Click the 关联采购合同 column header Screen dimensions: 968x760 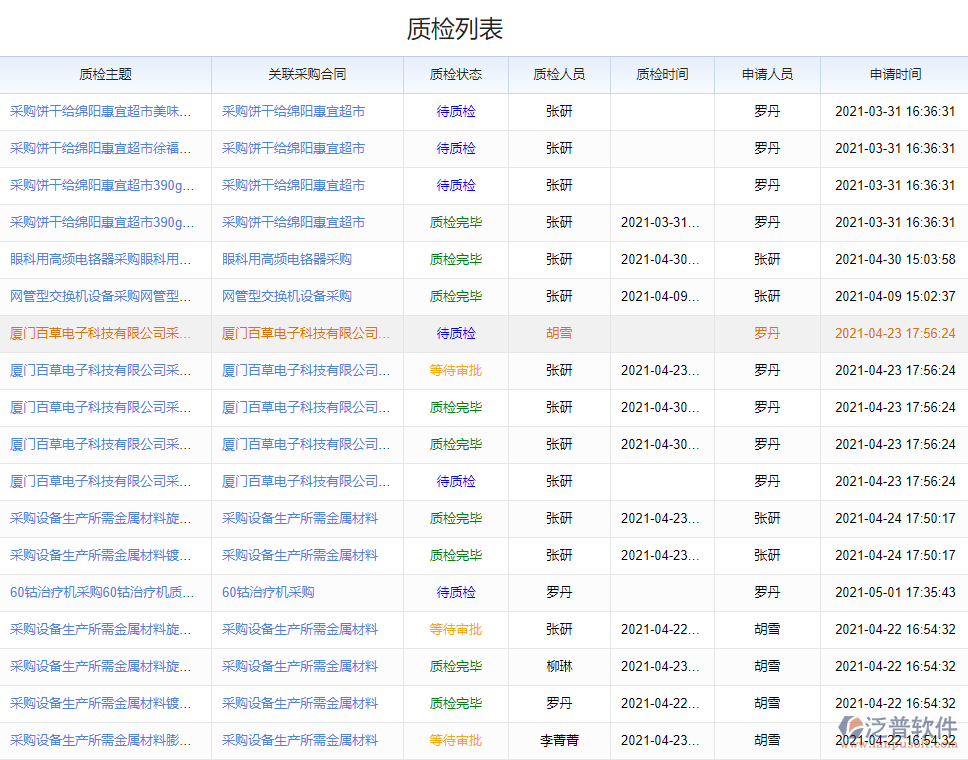[x=307, y=74]
